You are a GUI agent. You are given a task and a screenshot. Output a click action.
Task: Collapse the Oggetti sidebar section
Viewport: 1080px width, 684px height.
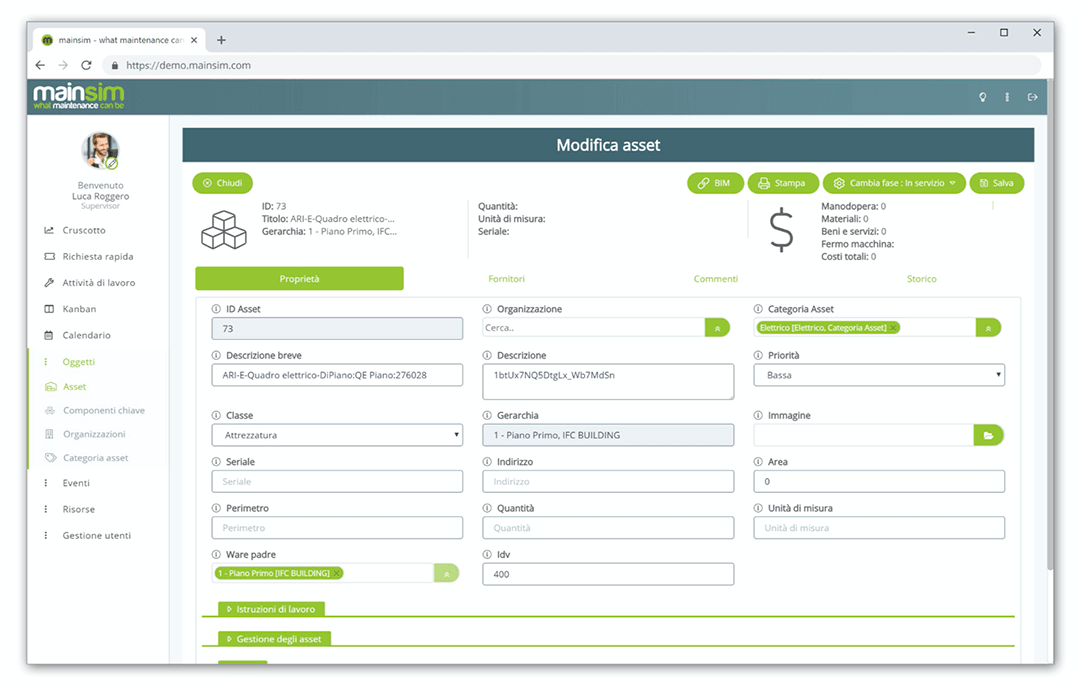click(78, 362)
